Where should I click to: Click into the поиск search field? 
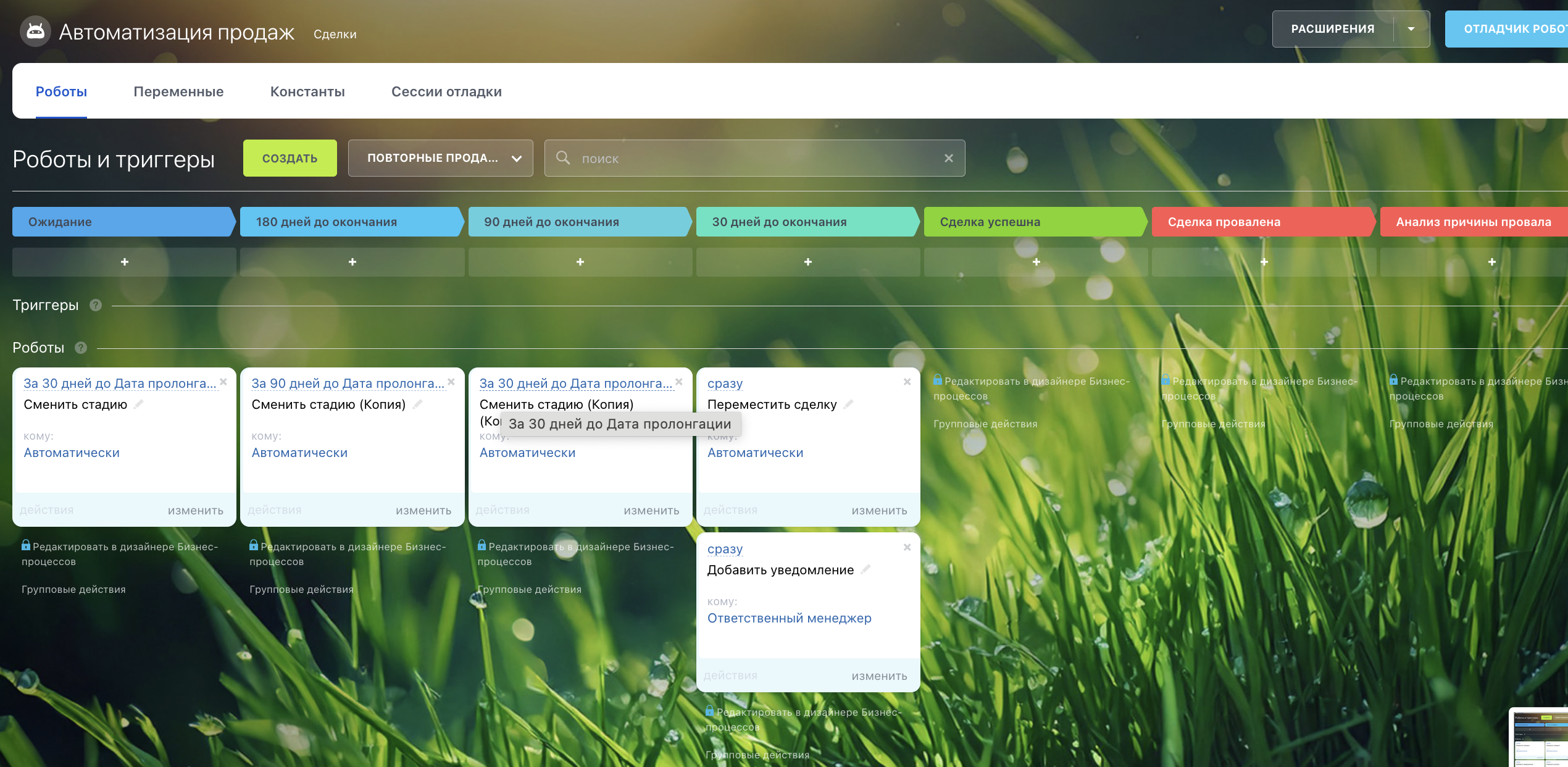[753, 159]
